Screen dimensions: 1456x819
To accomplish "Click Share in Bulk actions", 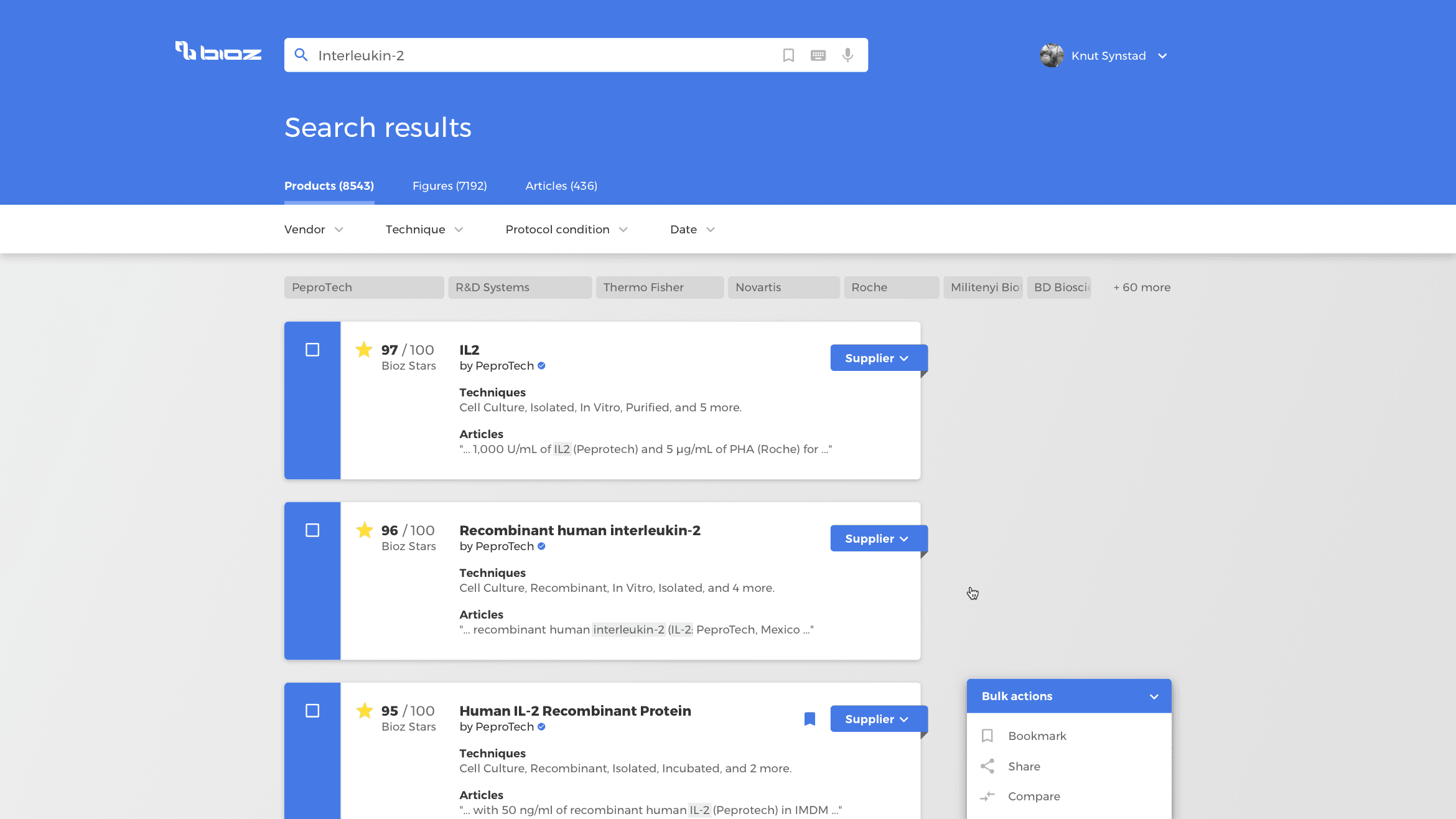I will coord(1024,766).
